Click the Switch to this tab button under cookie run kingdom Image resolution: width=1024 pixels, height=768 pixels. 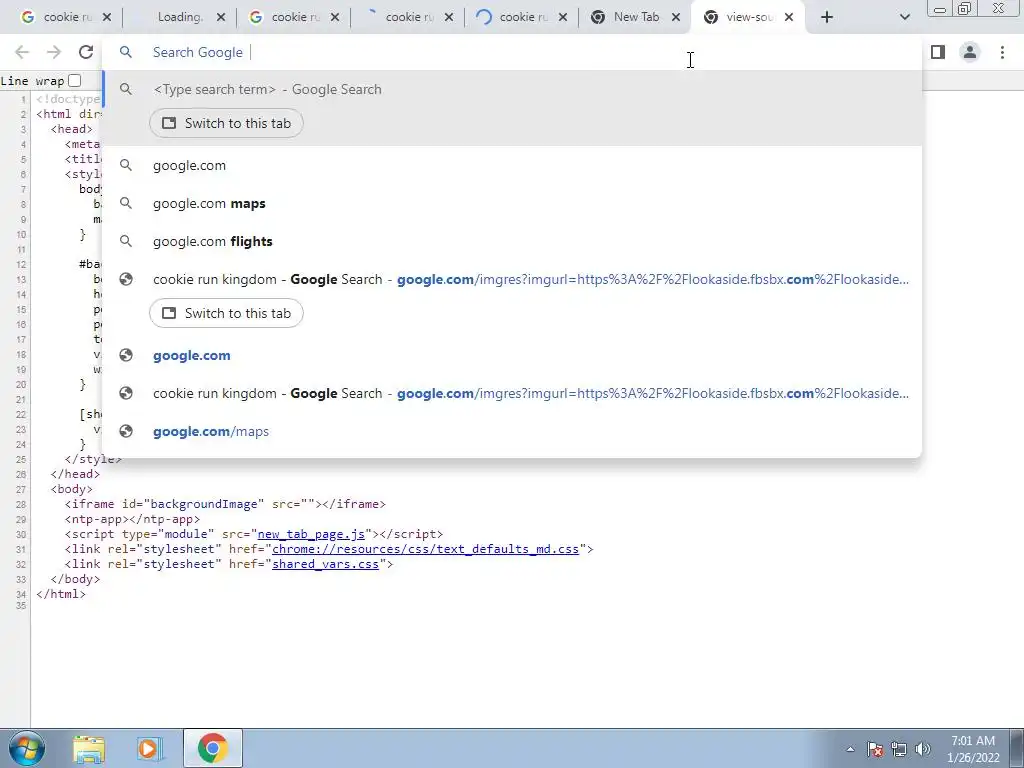(x=226, y=313)
